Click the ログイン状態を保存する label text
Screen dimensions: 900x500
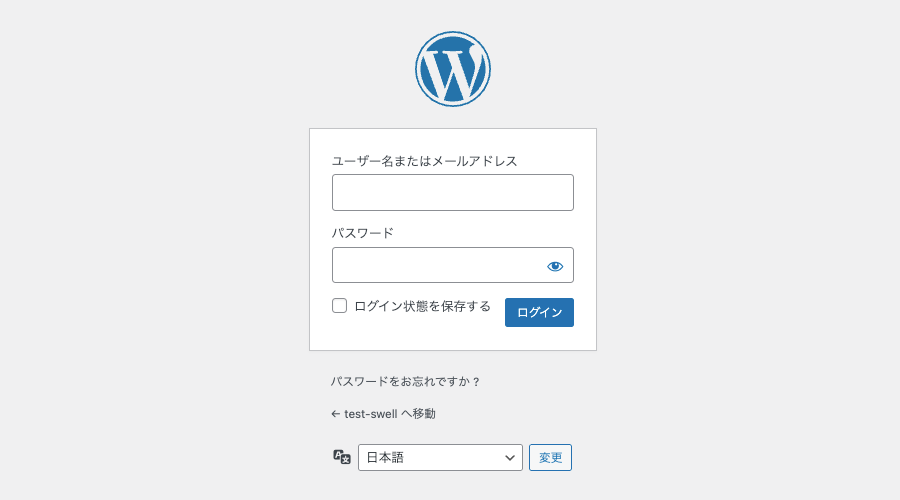click(422, 306)
